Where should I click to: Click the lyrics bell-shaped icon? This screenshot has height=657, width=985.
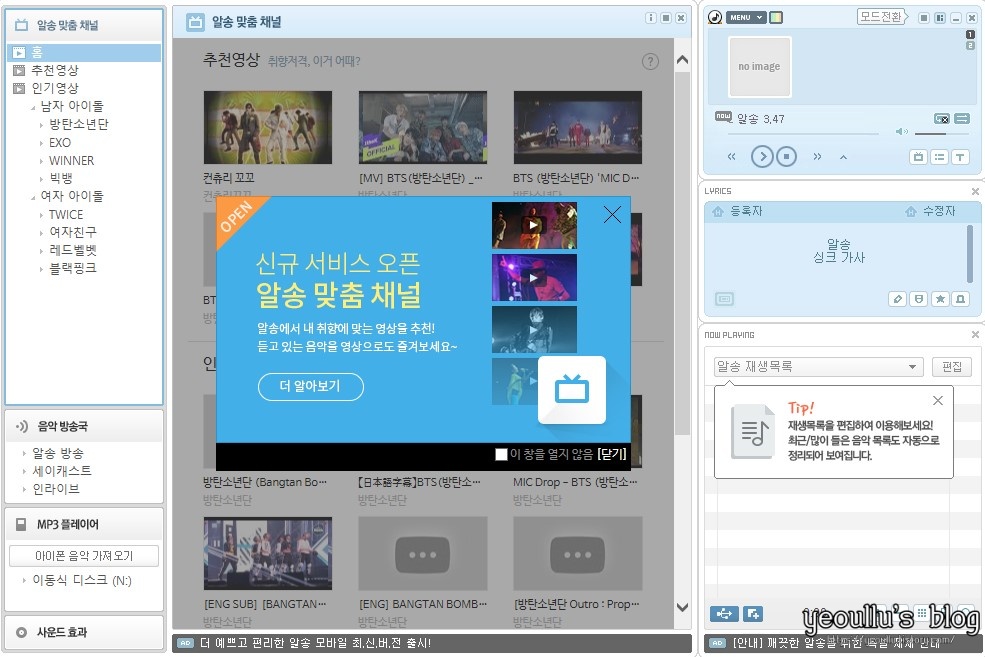tap(961, 299)
